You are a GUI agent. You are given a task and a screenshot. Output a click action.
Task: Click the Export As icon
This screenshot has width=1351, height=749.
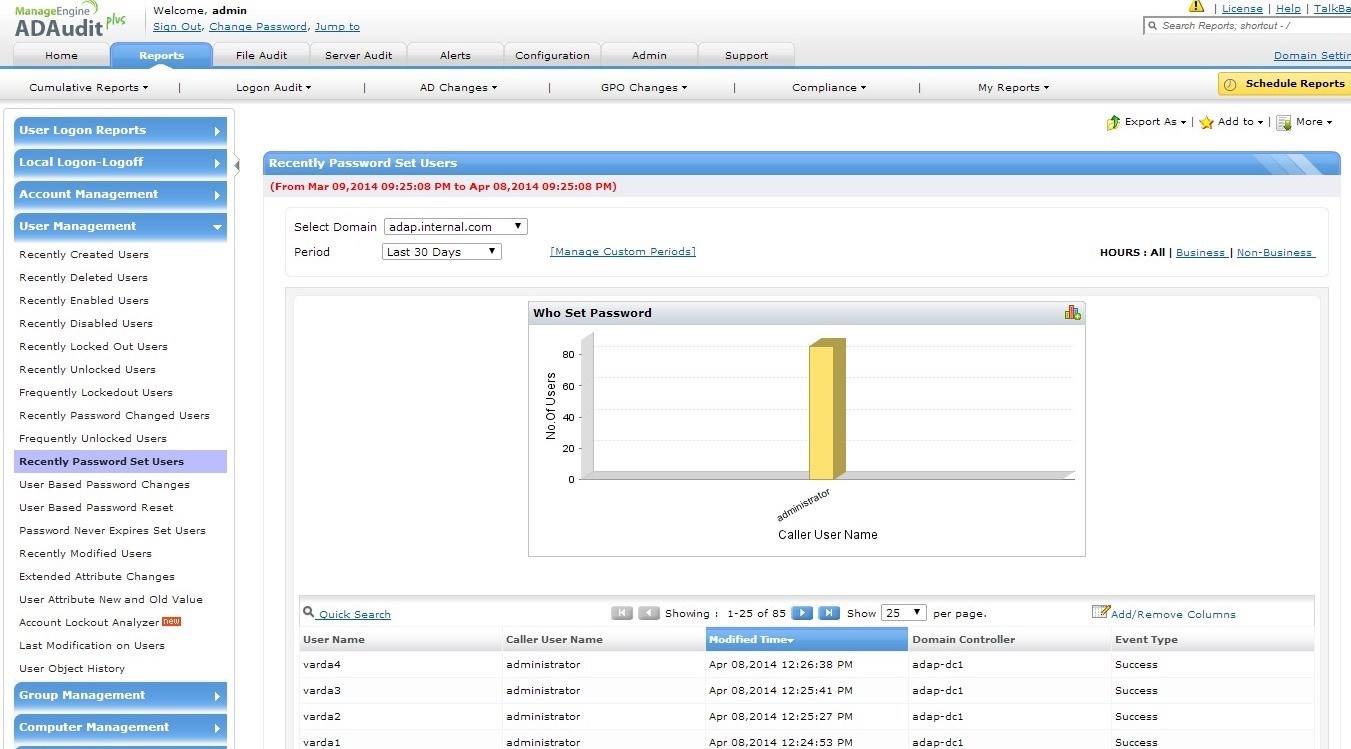tap(1113, 123)
